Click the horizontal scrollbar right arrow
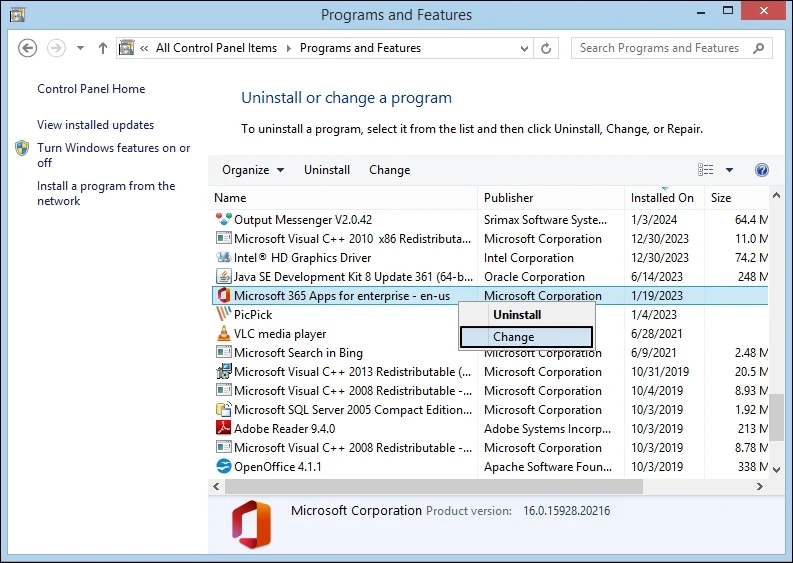Screen dimensions: 793x563 coord(760,487)
